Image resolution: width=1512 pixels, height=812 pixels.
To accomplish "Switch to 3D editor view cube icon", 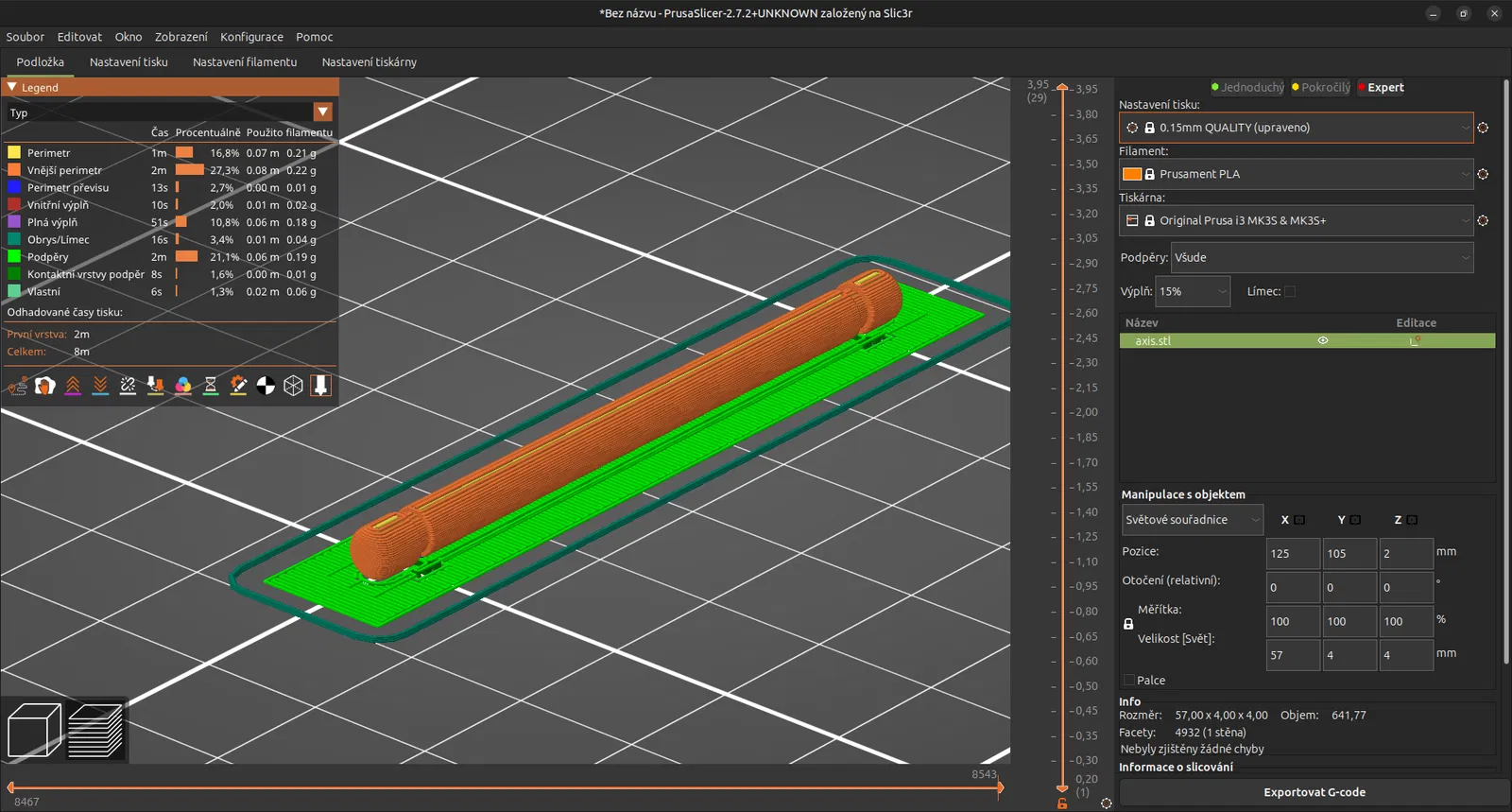I will (34, 731).
